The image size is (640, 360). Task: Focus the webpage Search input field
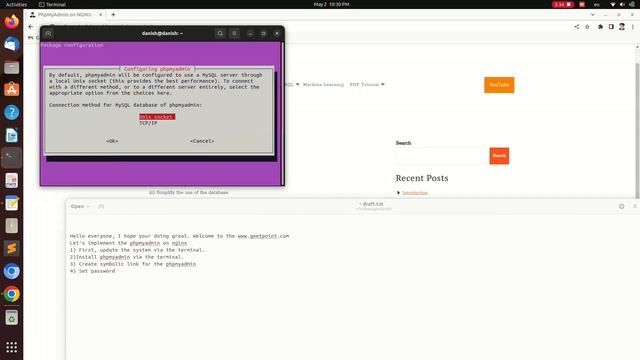[x=442, y=156]
